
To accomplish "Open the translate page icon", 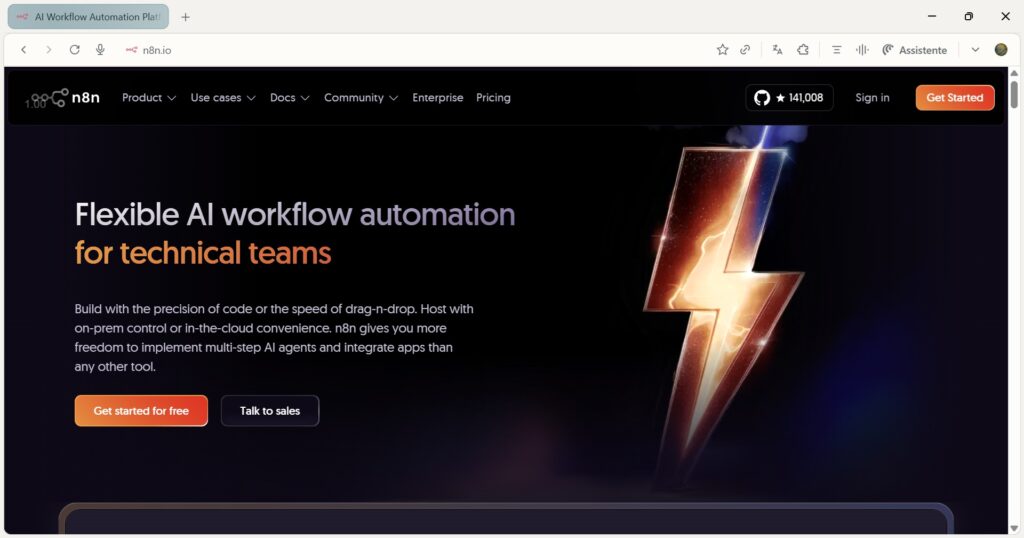I will pos(777,50).
